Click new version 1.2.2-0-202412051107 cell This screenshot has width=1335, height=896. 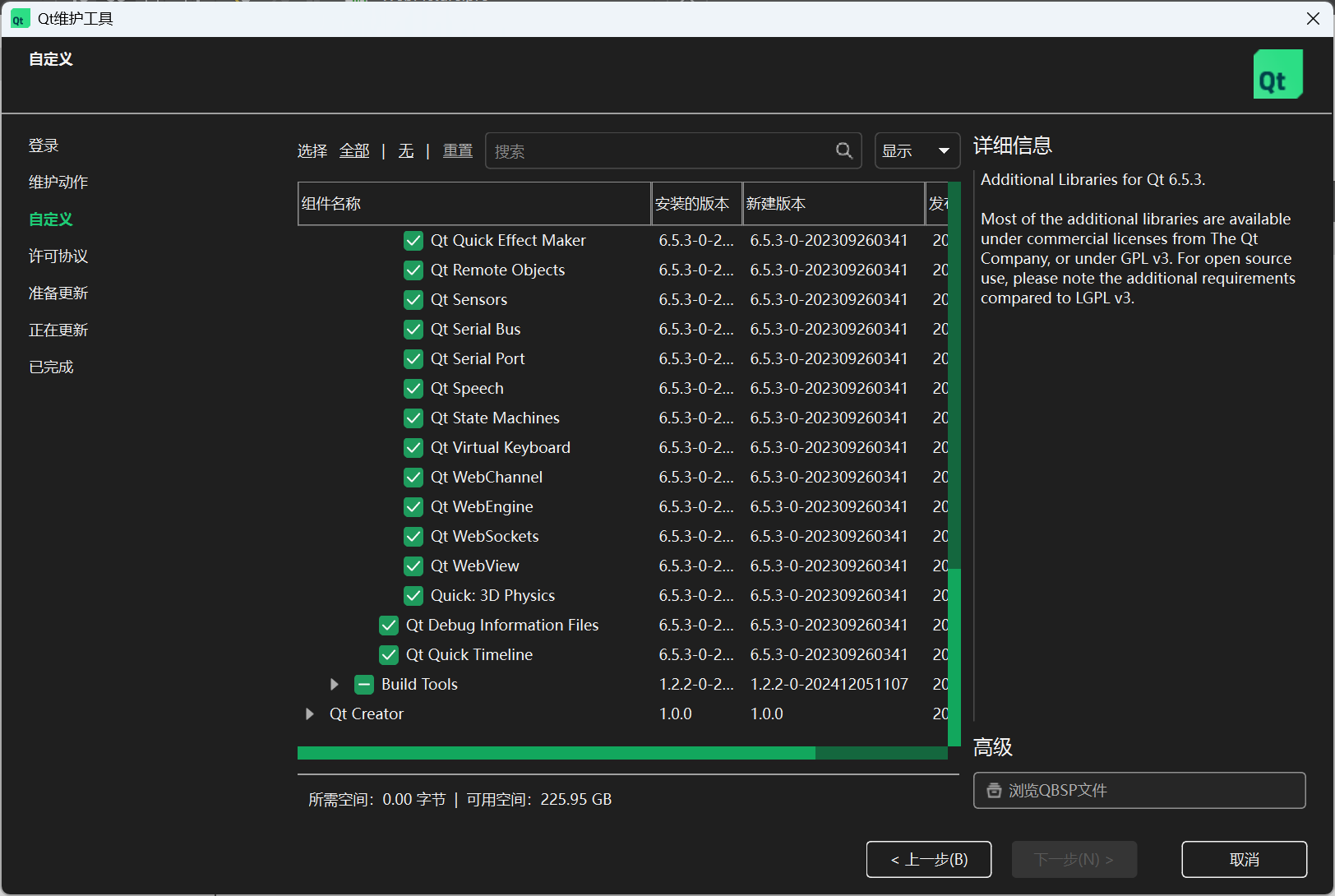pyautogui.click(x=829, y=685)
